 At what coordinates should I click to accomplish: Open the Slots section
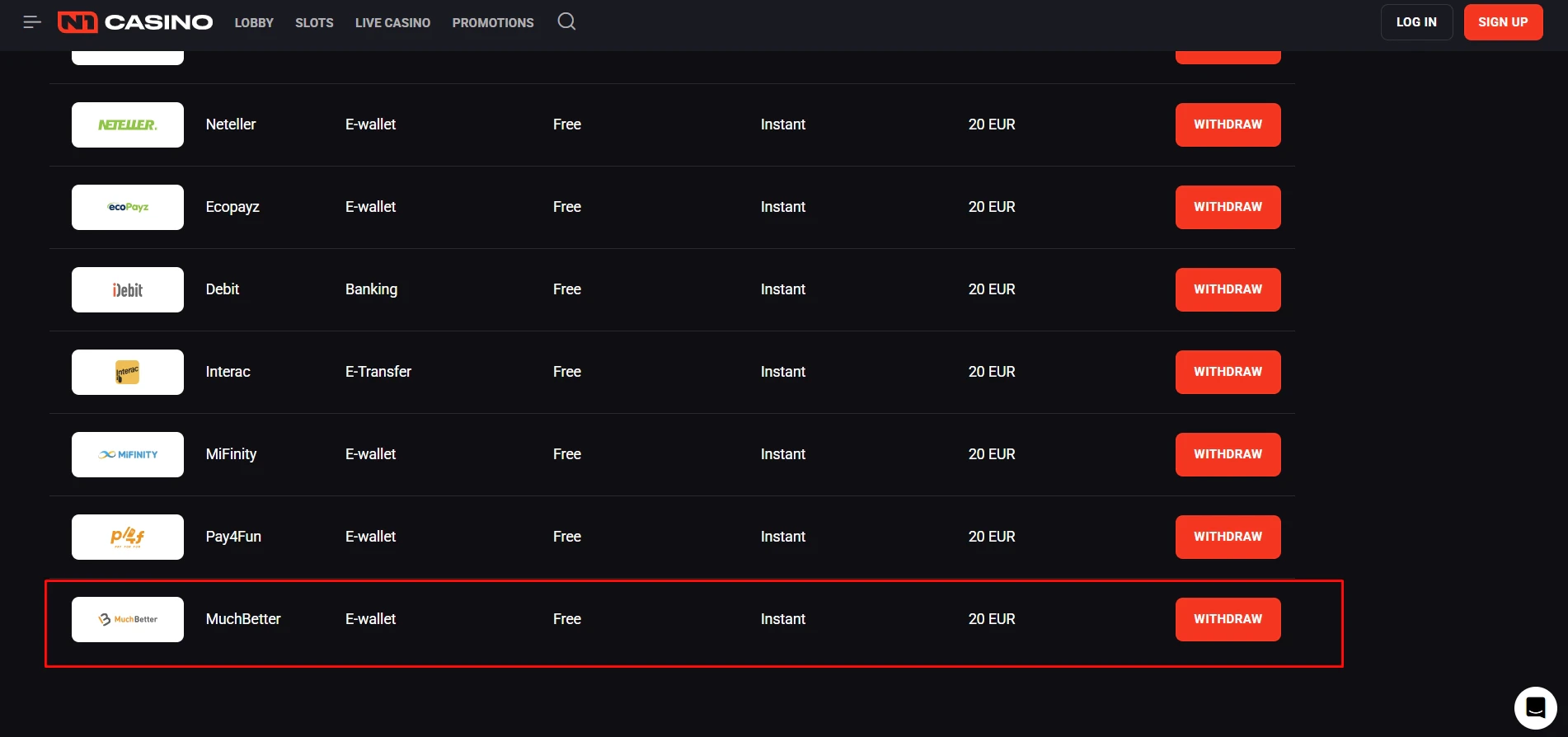314,23
